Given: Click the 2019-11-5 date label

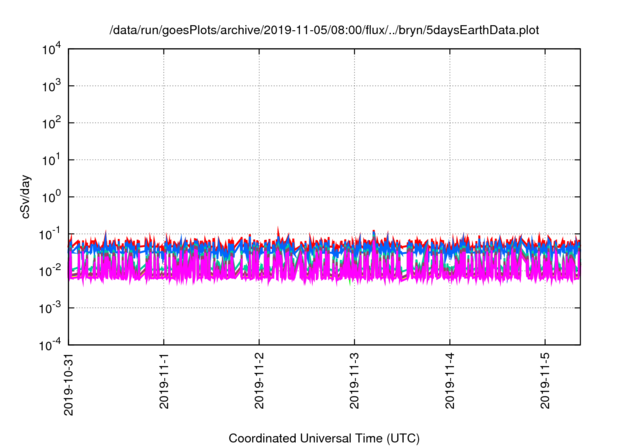Looking at the screenshot, I should click(545, 381).
